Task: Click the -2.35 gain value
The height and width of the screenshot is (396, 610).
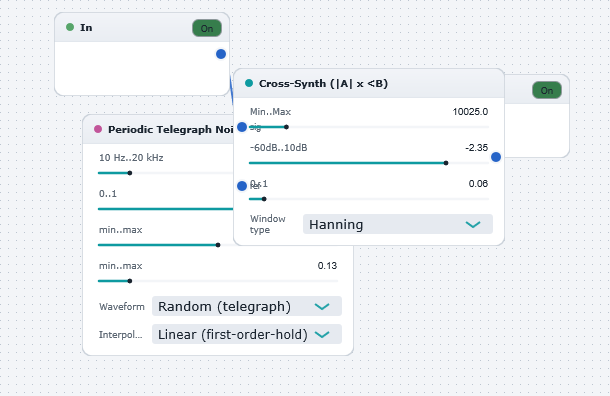Action: click(477, 148)
